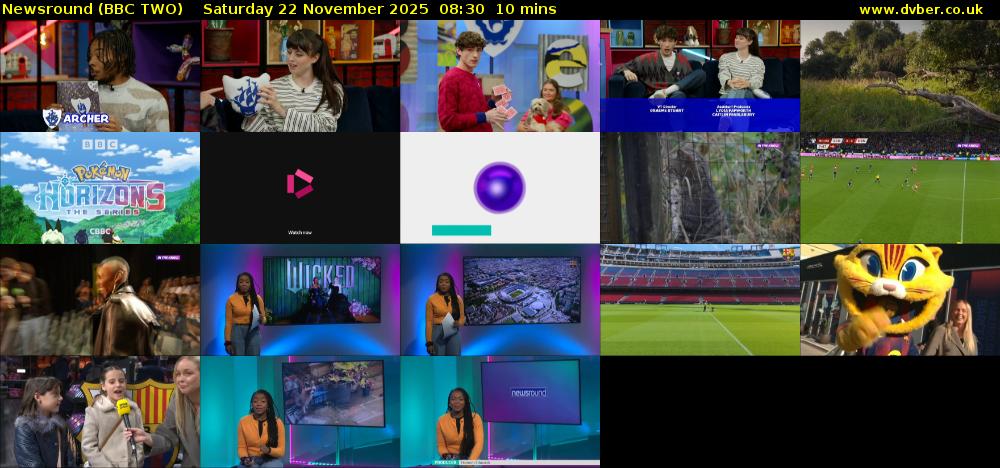The image size is (1000, 468).
Task: Select the grassy woodland nature thumbnail
Action: (x=900, y=75)
